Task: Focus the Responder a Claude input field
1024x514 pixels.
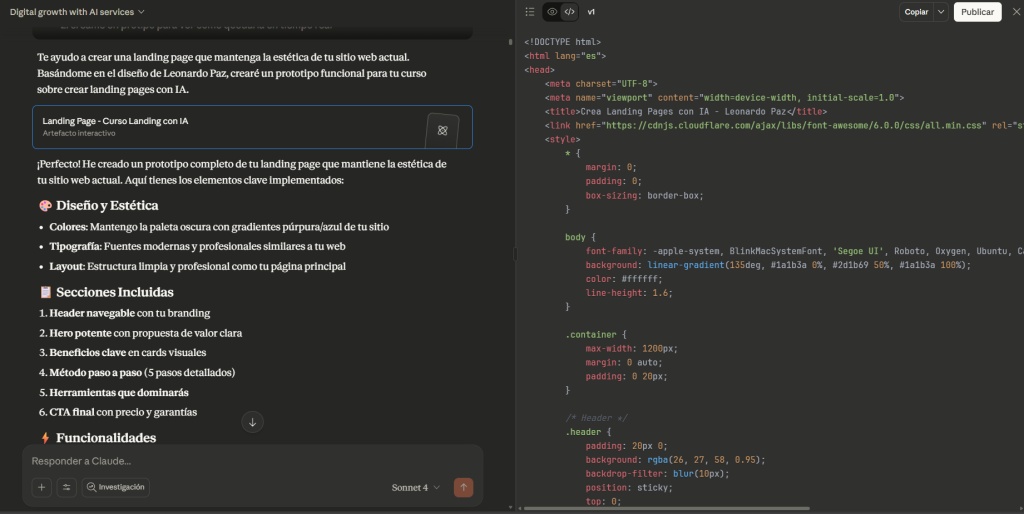Action: [252, 461]
